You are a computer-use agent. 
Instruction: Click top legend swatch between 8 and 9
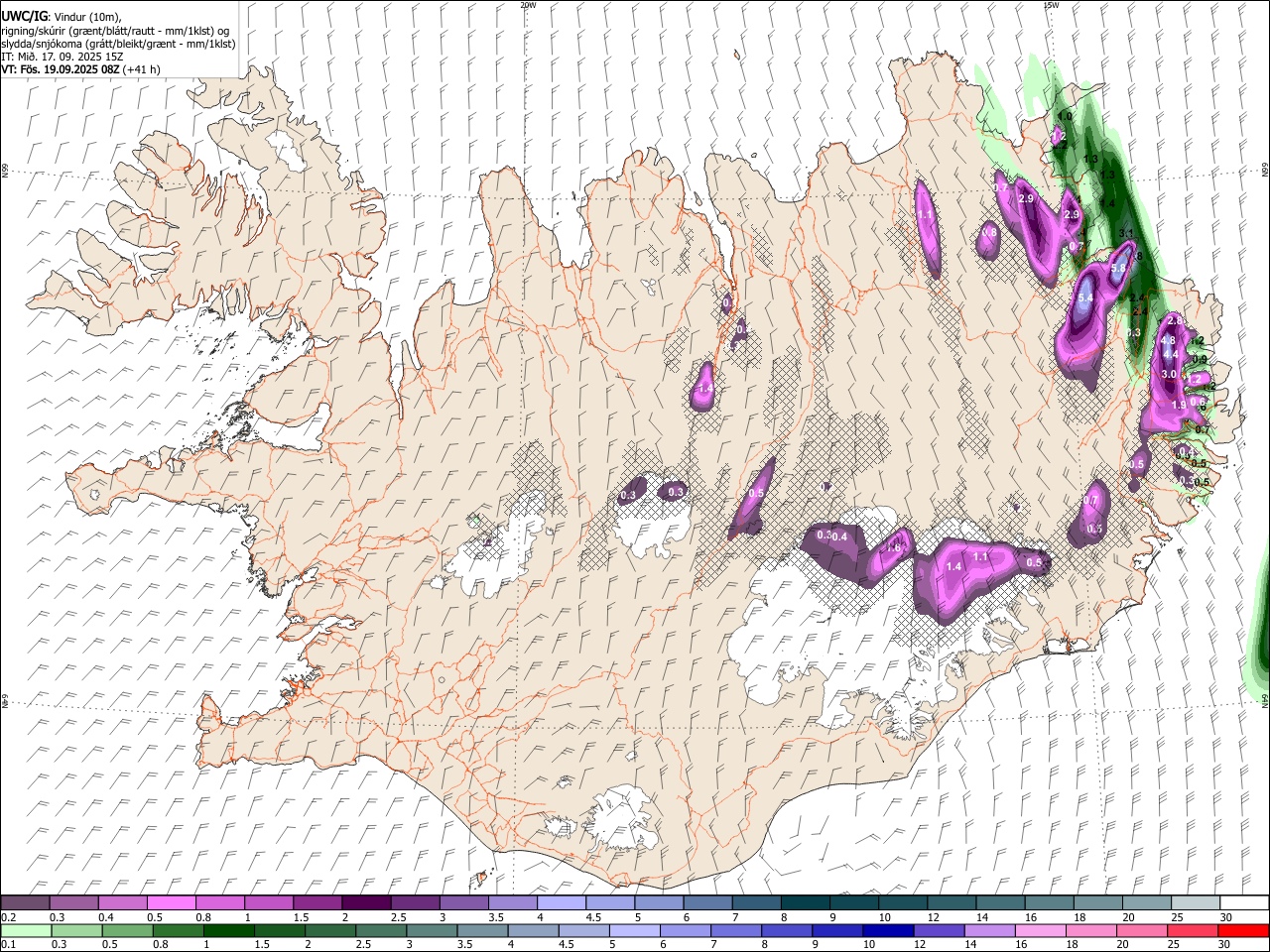click(x=806, y=903)
